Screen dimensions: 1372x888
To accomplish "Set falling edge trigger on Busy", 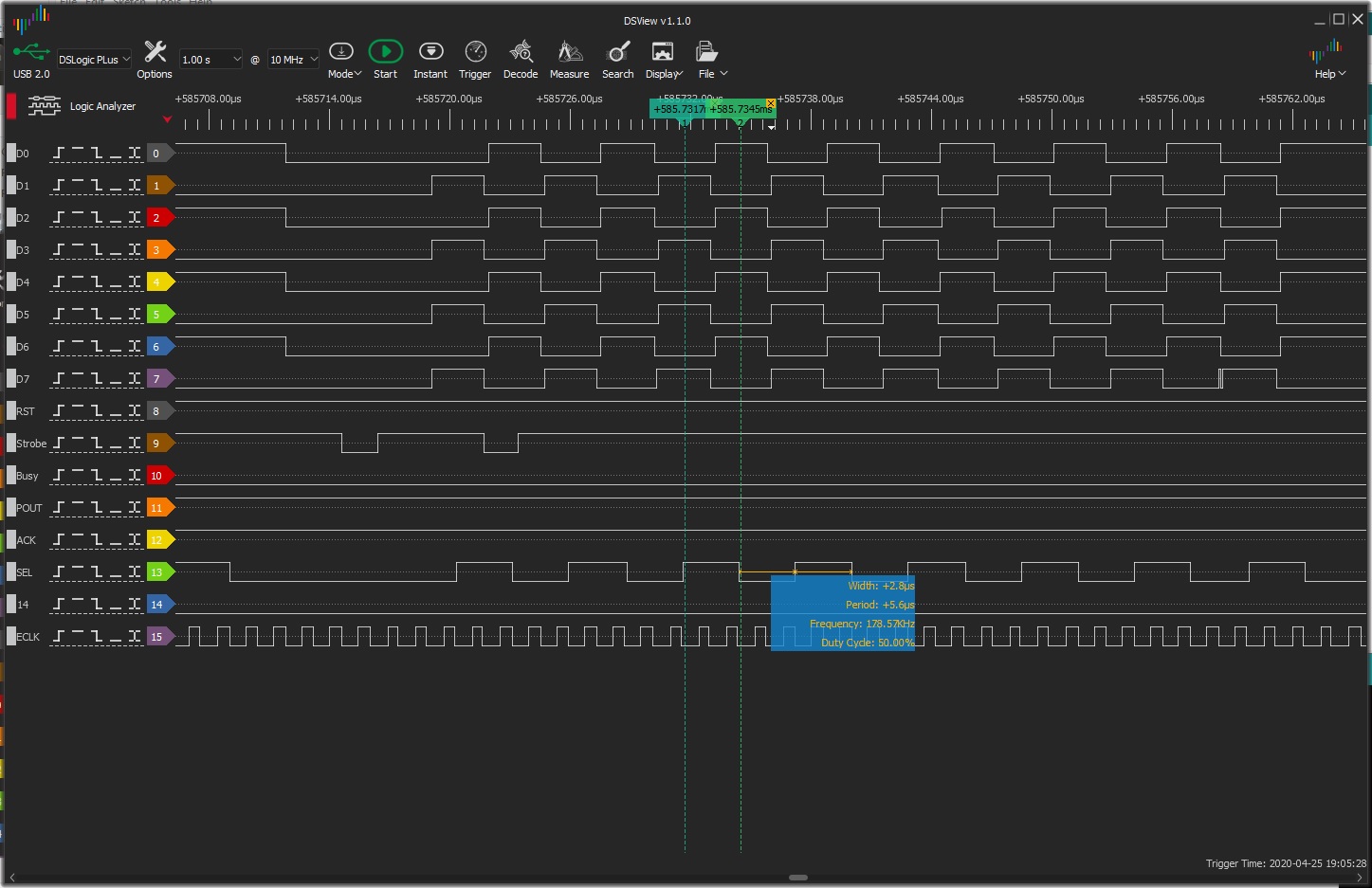I will click(x=97, y=476).
